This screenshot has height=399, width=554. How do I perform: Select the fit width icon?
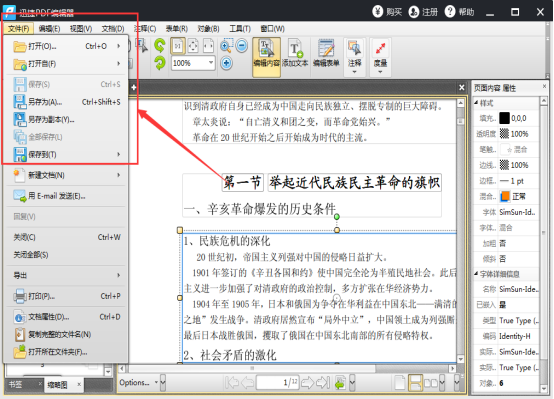[x=208, y=46]
